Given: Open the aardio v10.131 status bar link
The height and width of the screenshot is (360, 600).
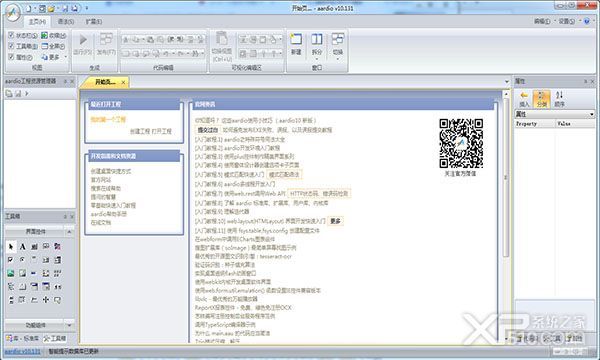Looking at the screenshot, I should (22, 351).
